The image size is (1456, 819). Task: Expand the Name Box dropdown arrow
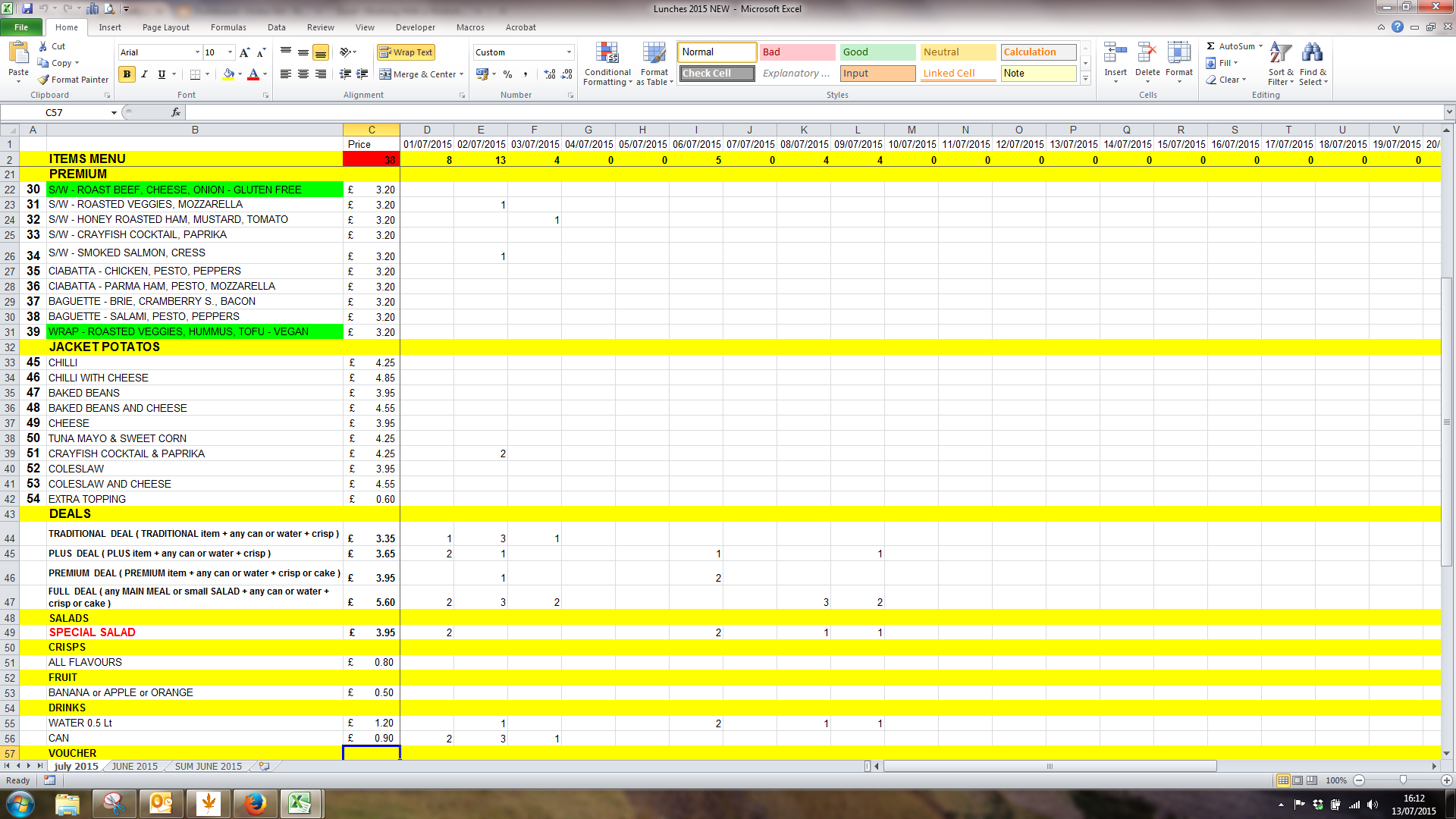click(114, 112)
